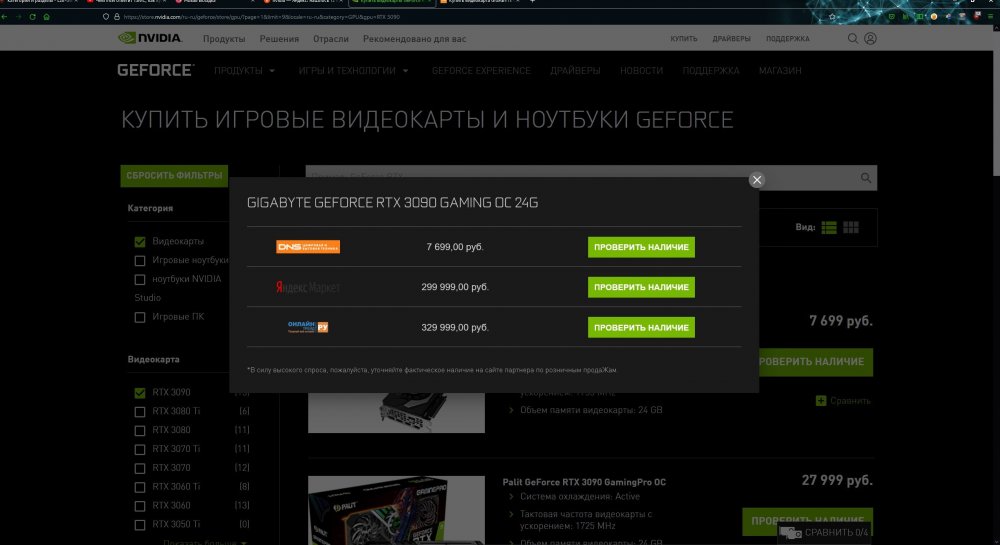Enable the RTX 3050 Ti filter
The height and width of the screenshot is (545, 1000).
(x=140, y=525)
